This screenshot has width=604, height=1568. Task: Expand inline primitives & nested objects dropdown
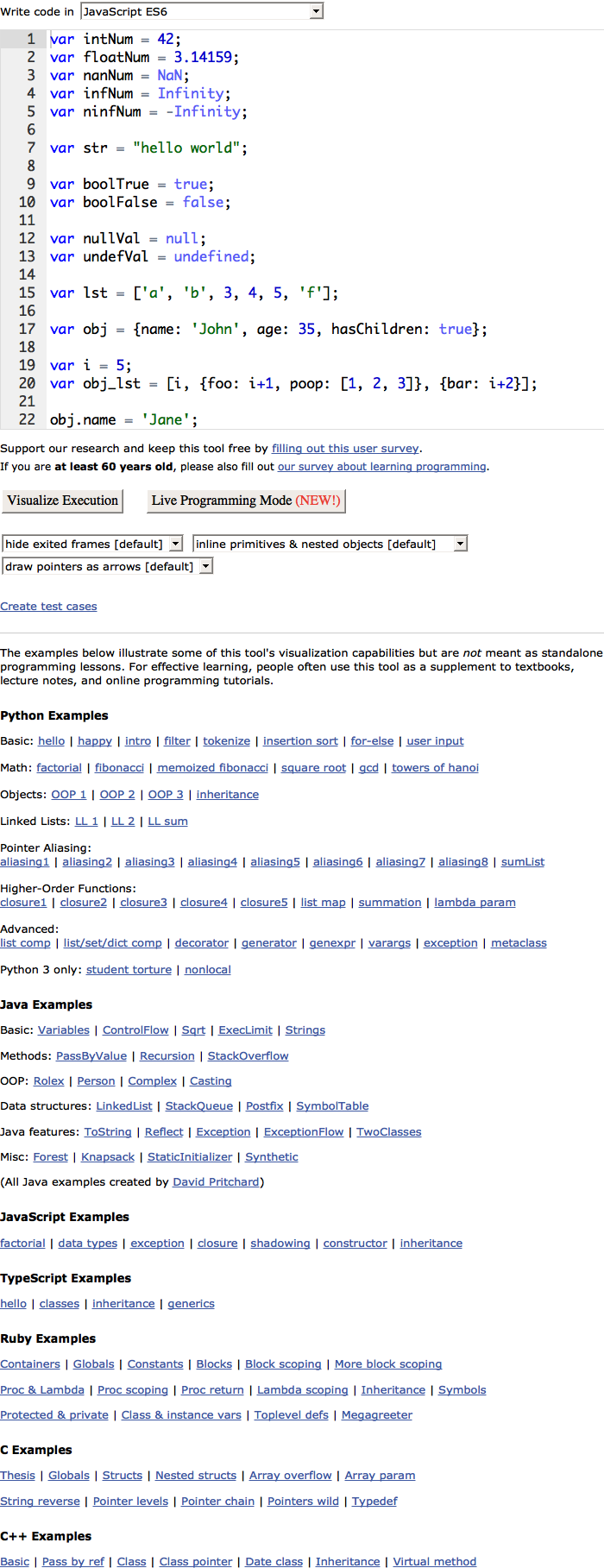(x=330, y=544)
